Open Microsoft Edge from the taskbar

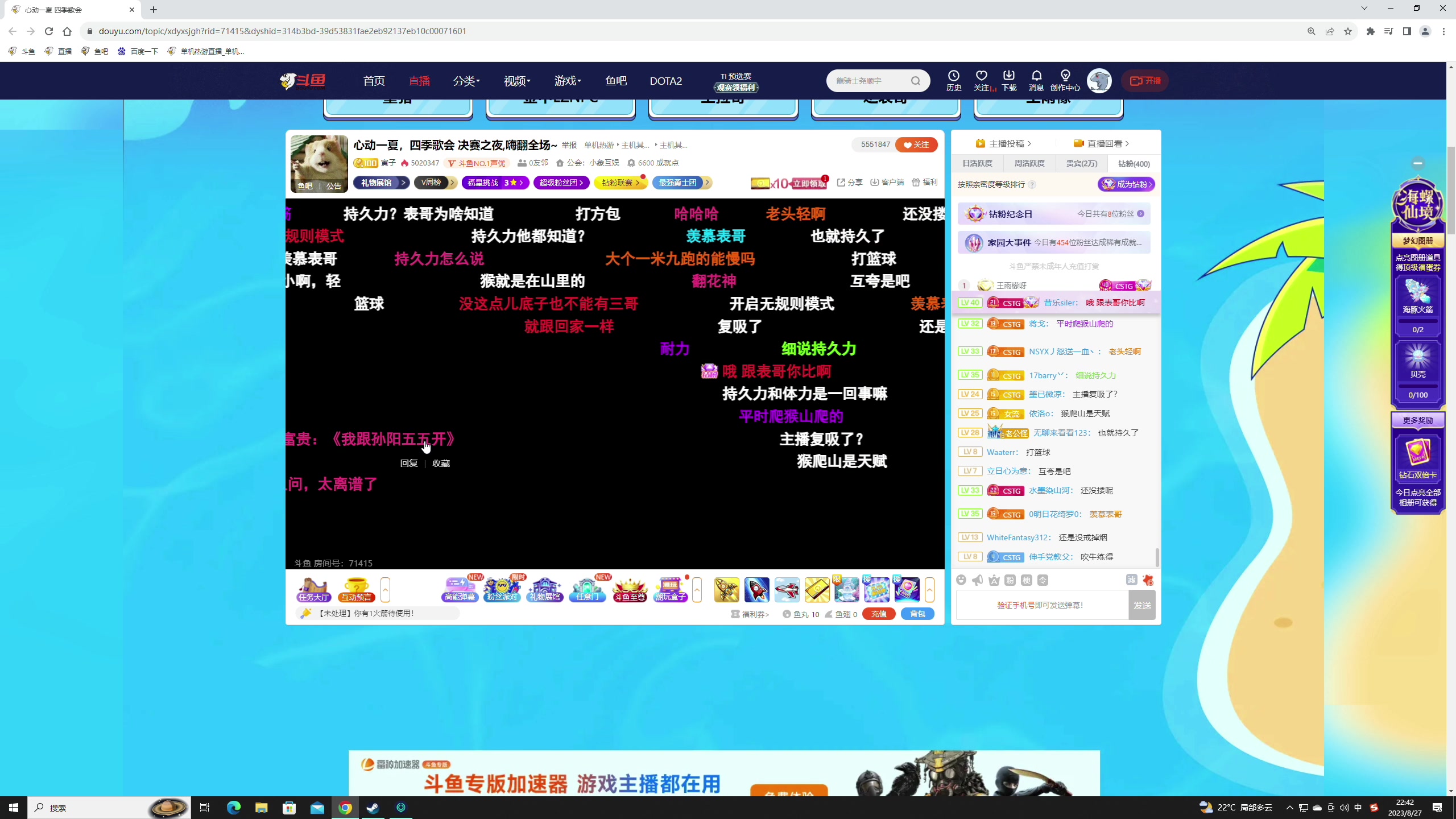pyautogui.click(x=234, y=808)
